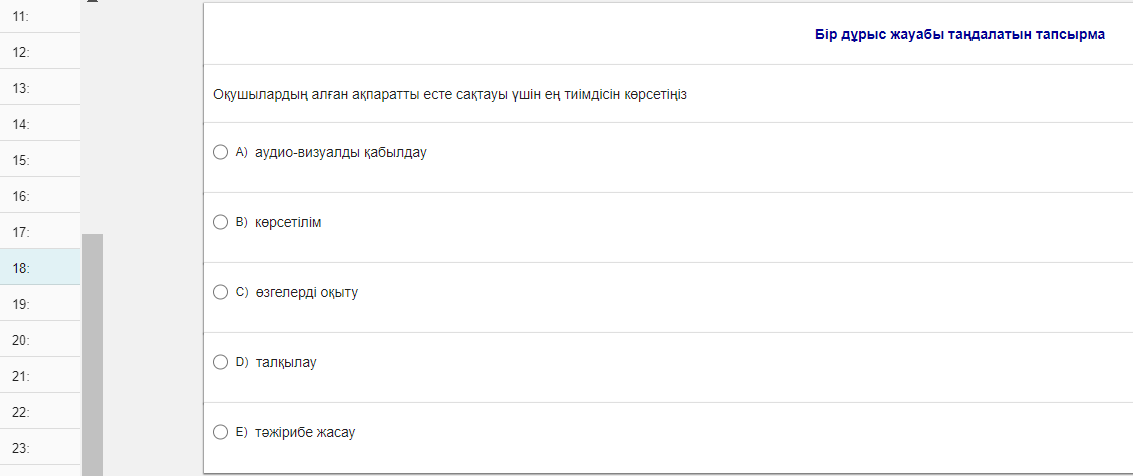Navigate to question 14
Image resolution: width=1133 pixels, height=476 pixels.
[40, 124]
